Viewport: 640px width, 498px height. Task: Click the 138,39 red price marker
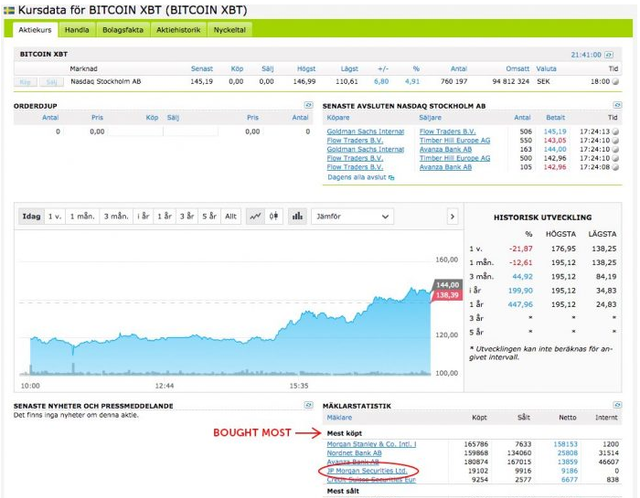(x=447, y=295)
